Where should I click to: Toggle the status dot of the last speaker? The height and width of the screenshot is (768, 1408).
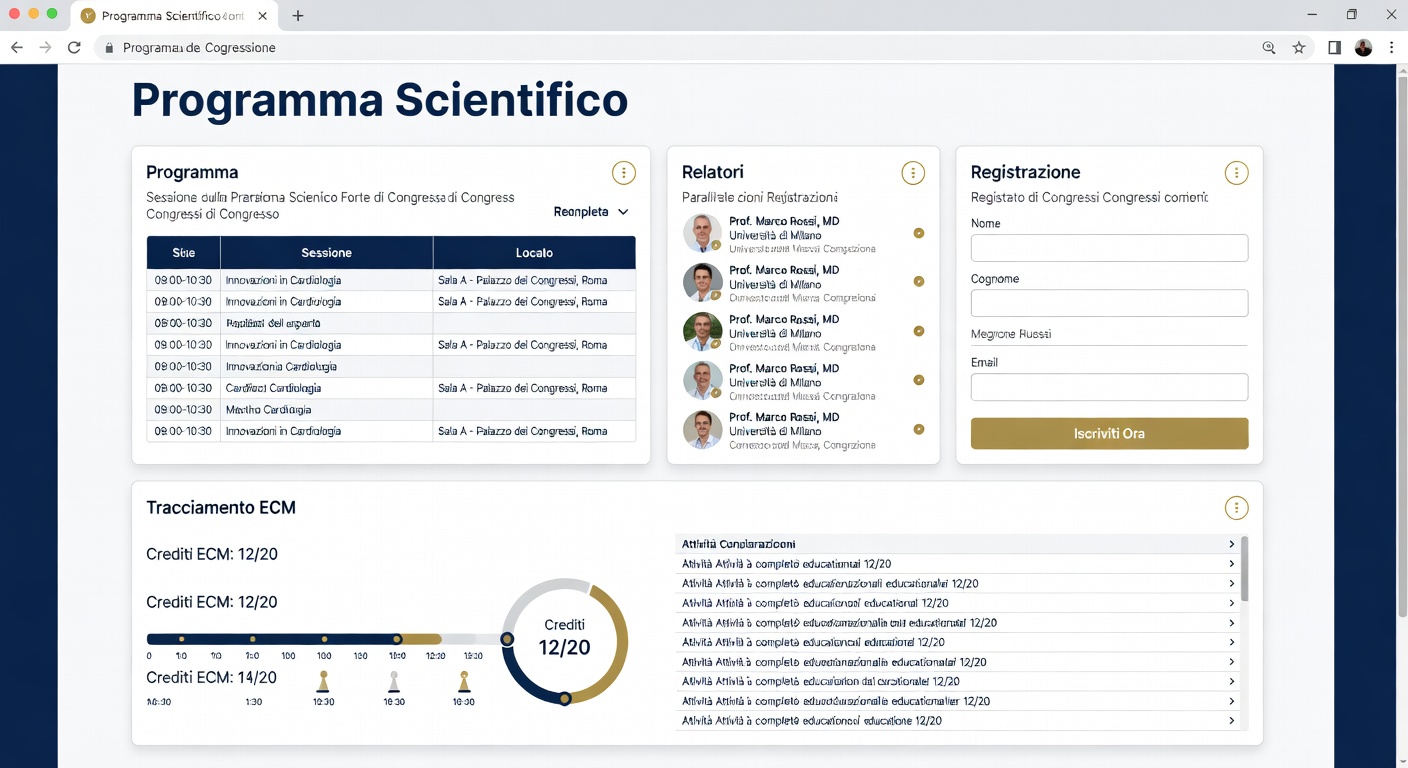coord(918,429)
